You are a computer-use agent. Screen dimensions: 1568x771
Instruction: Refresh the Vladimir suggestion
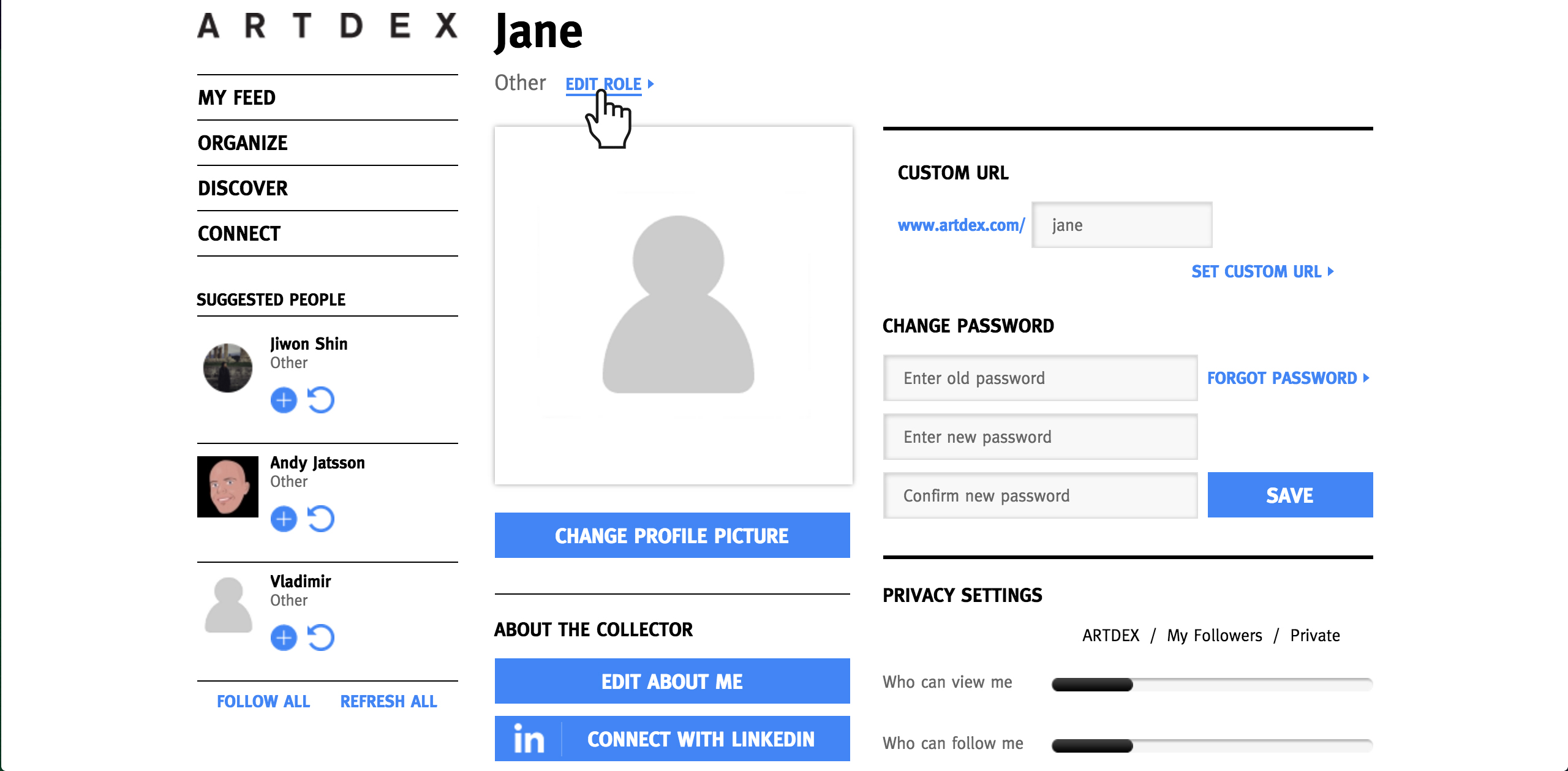click(x=321, y=638)
